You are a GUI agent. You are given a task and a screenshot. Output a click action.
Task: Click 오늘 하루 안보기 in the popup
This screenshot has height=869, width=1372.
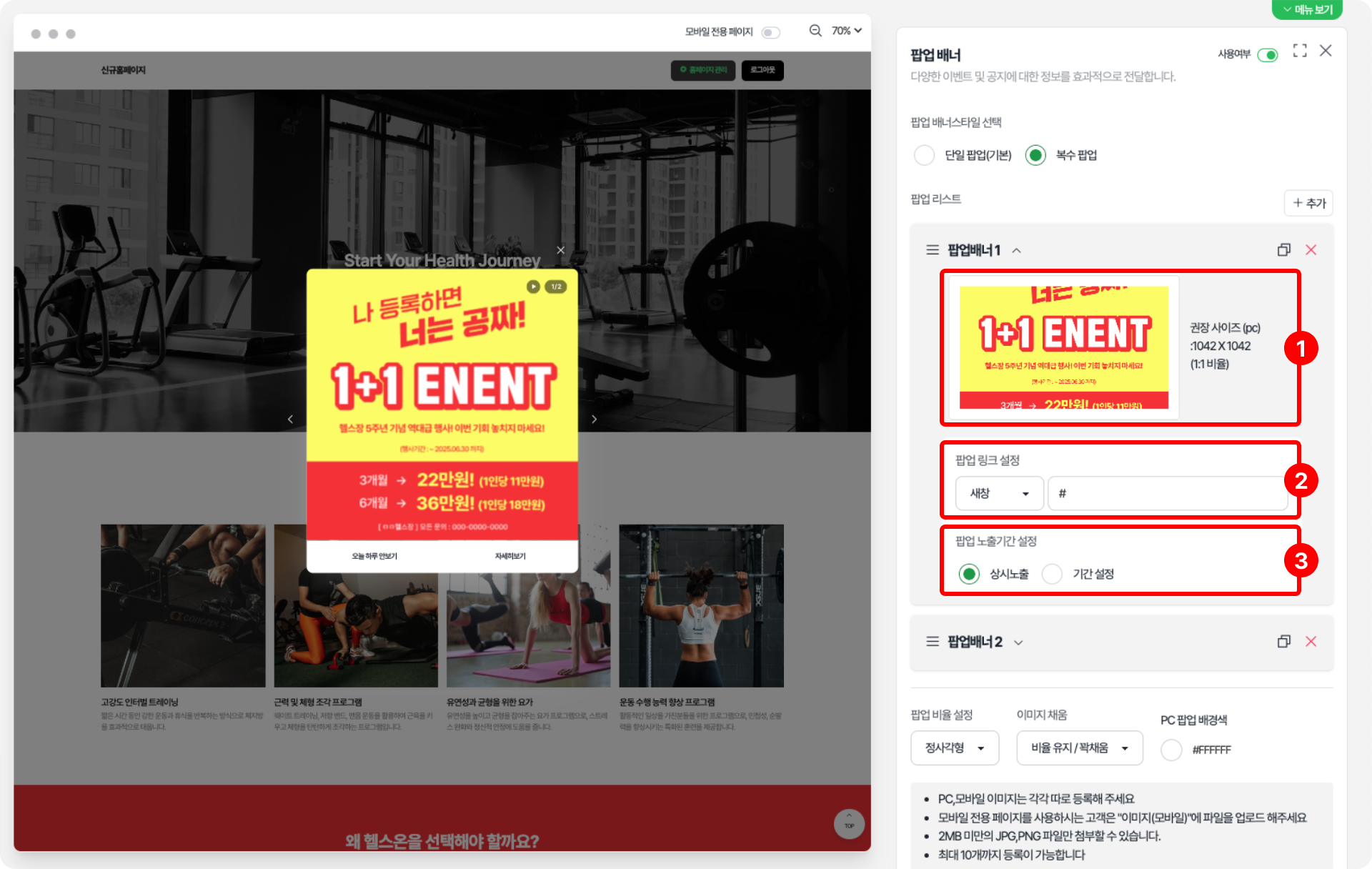click(374, 556)
